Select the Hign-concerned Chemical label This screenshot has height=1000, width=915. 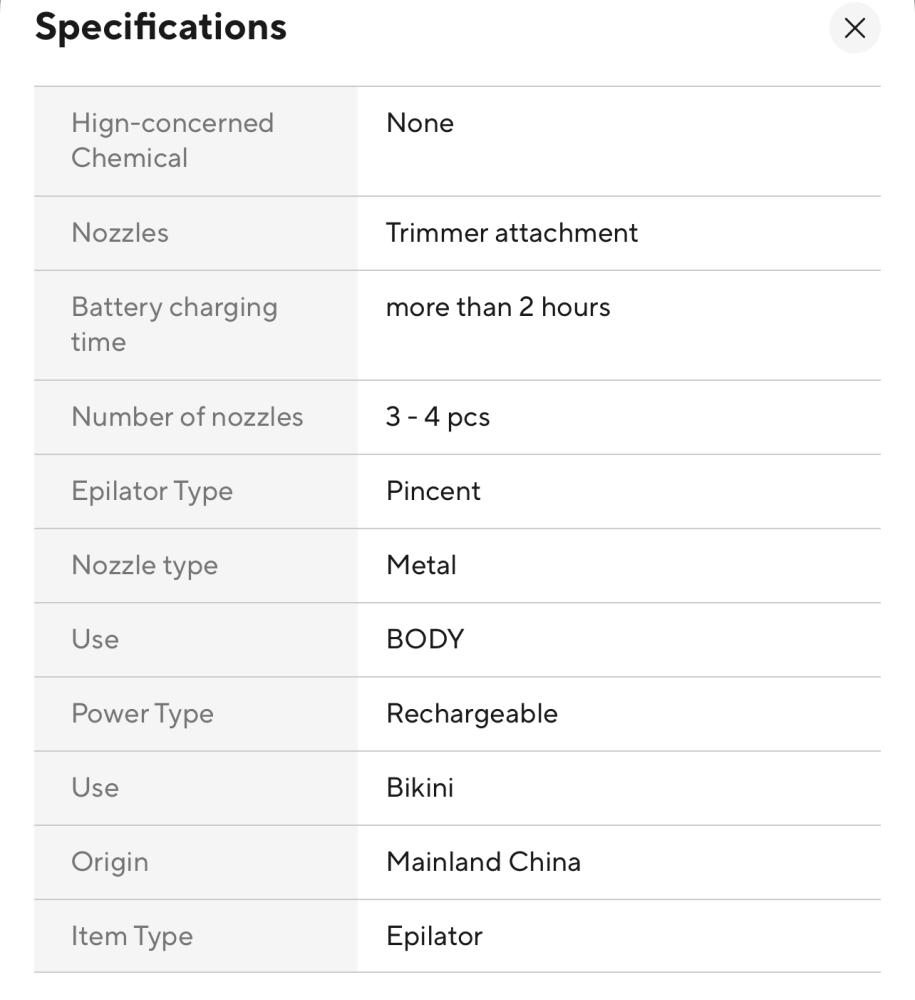[x=172, y=140]
